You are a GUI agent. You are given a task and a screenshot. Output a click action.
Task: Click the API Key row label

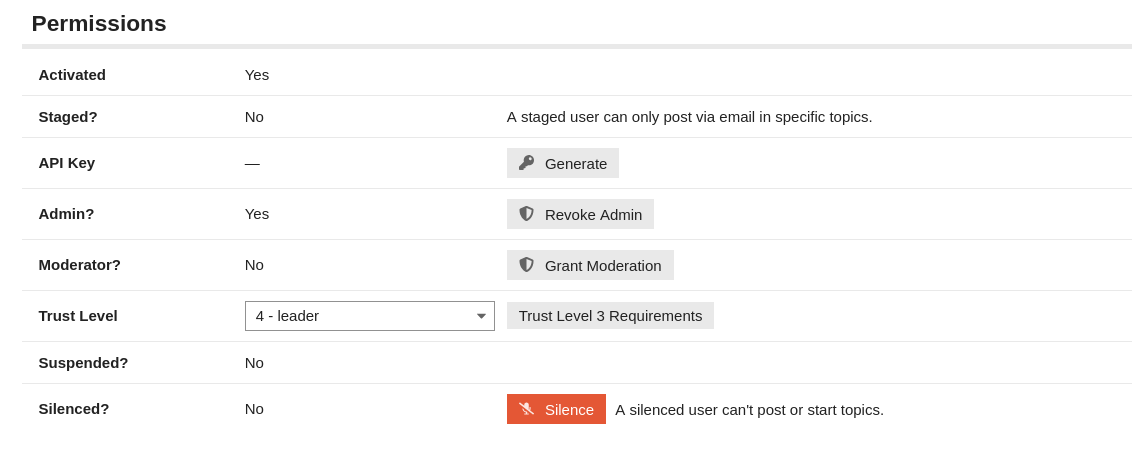click(67, 163)
